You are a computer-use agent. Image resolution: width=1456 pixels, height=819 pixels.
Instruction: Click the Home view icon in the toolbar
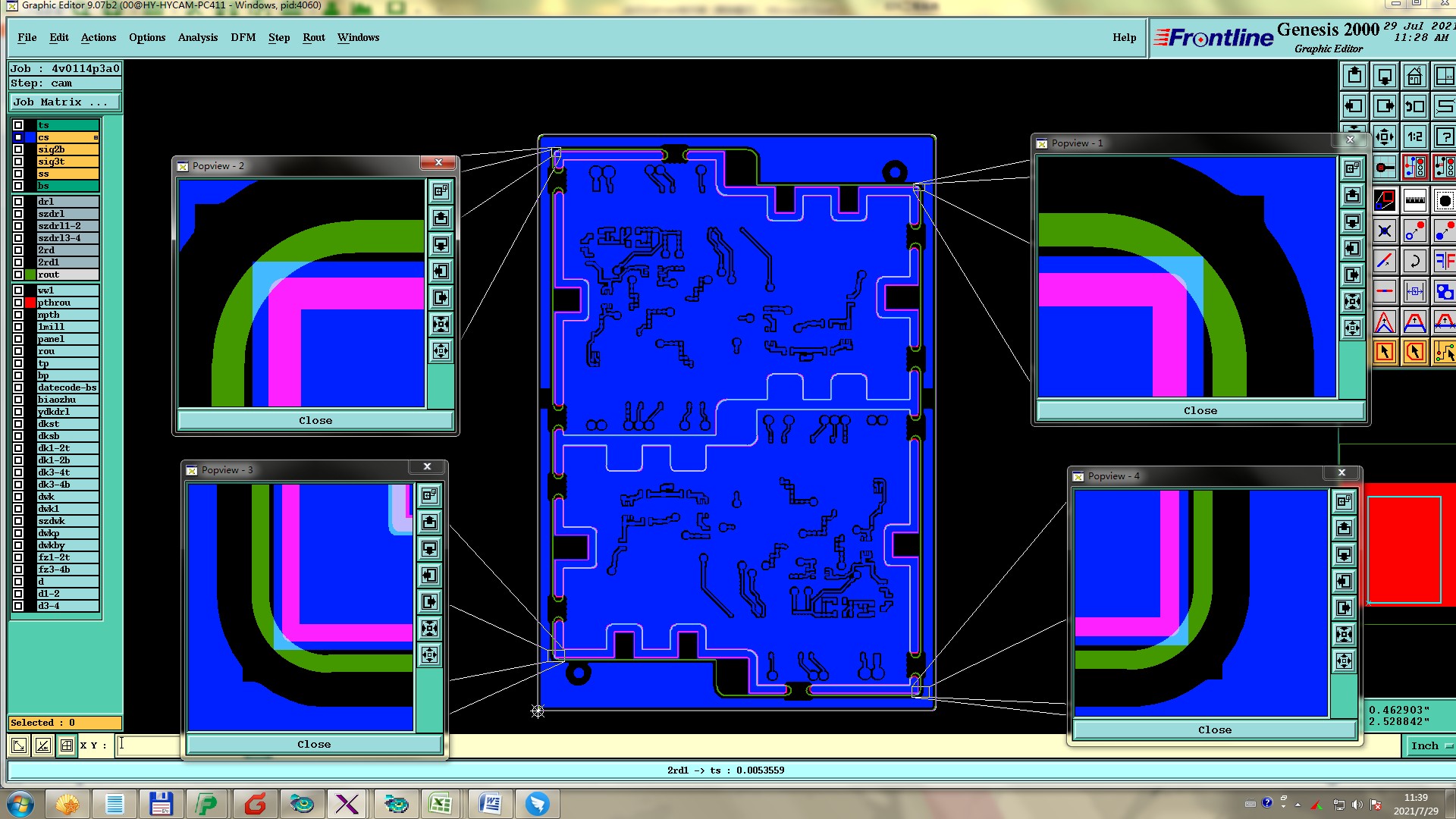(1414, 77)
